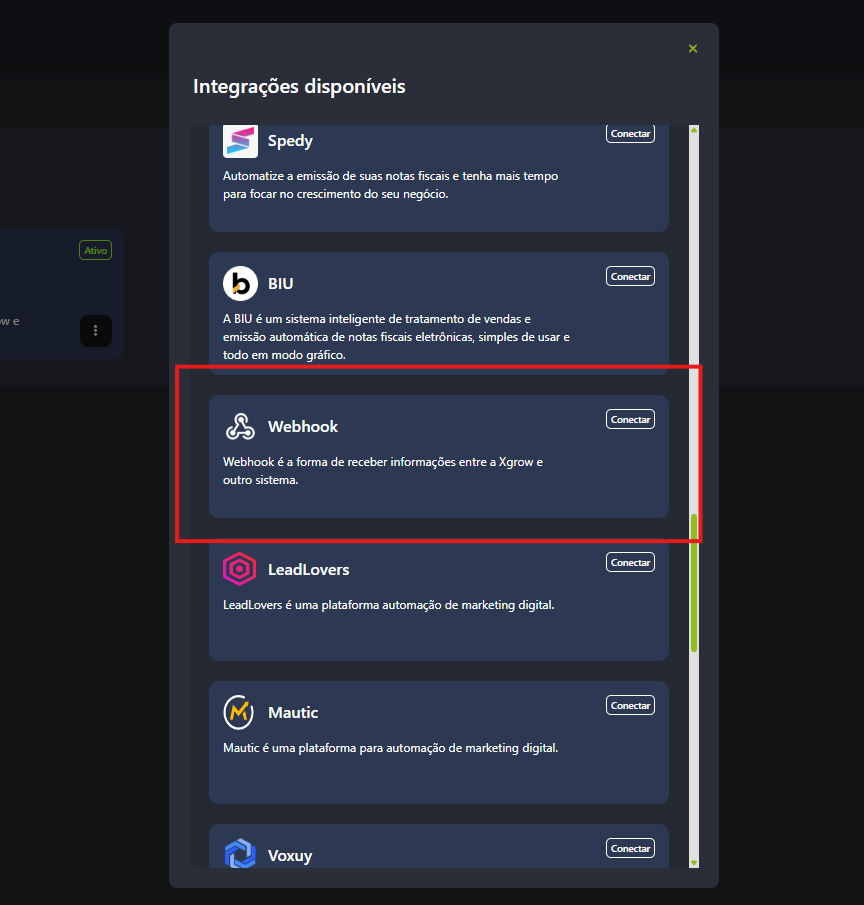Connect the BIU integration

click(x=630, y=276)
